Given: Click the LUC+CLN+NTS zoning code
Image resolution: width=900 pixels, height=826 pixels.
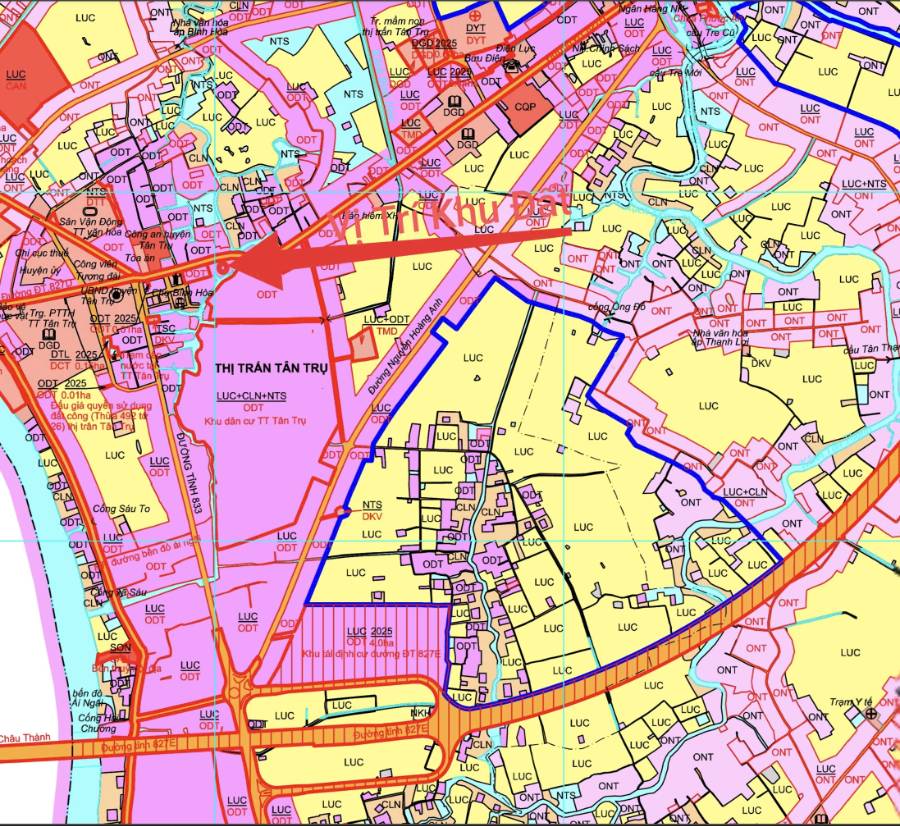Looking at the screenshot, I should point(251,396).
